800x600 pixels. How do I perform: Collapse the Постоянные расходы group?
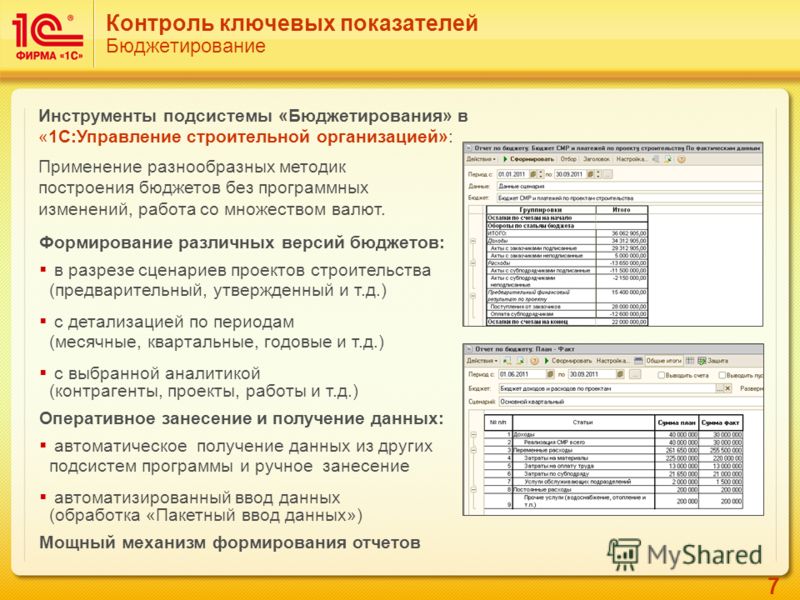tap(473, 490)
